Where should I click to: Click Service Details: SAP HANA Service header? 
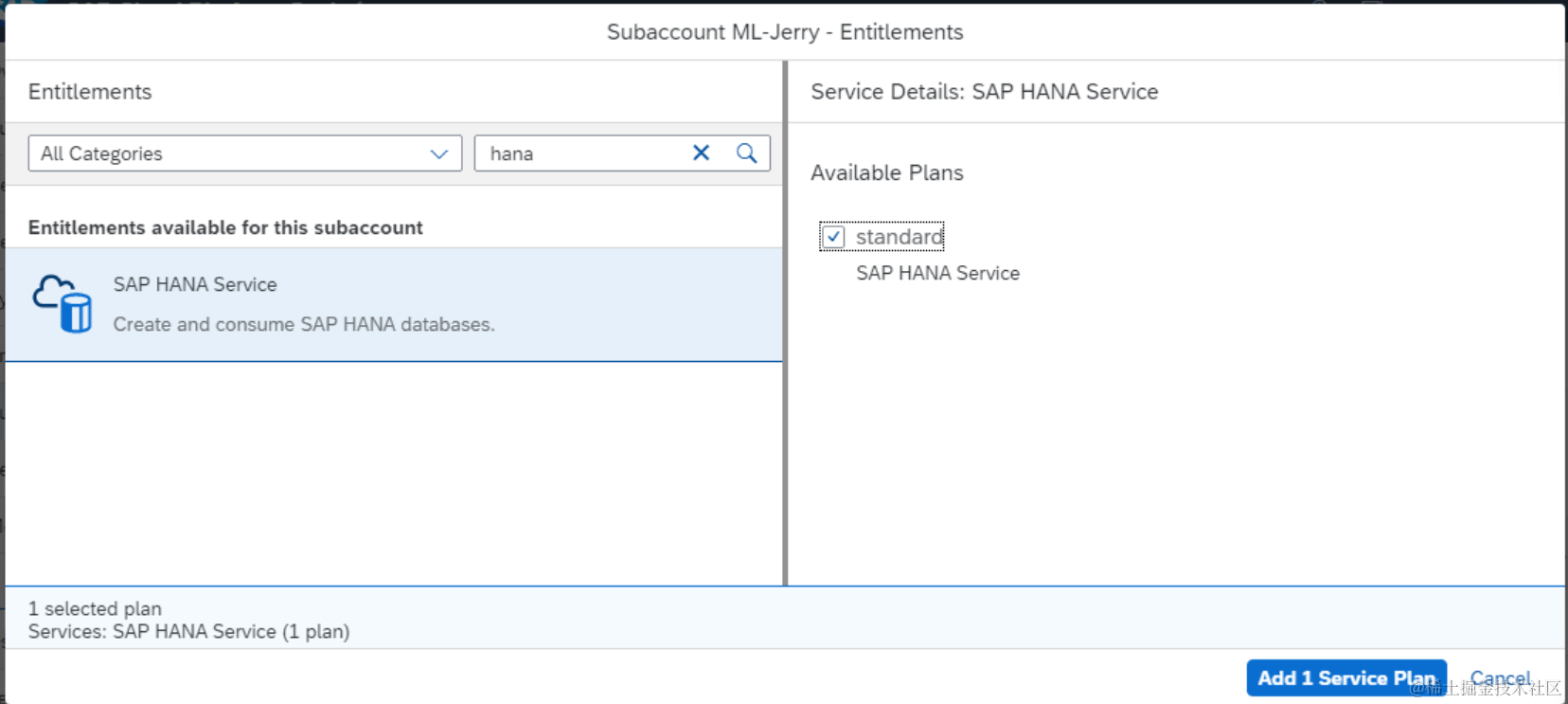(984, 92)
